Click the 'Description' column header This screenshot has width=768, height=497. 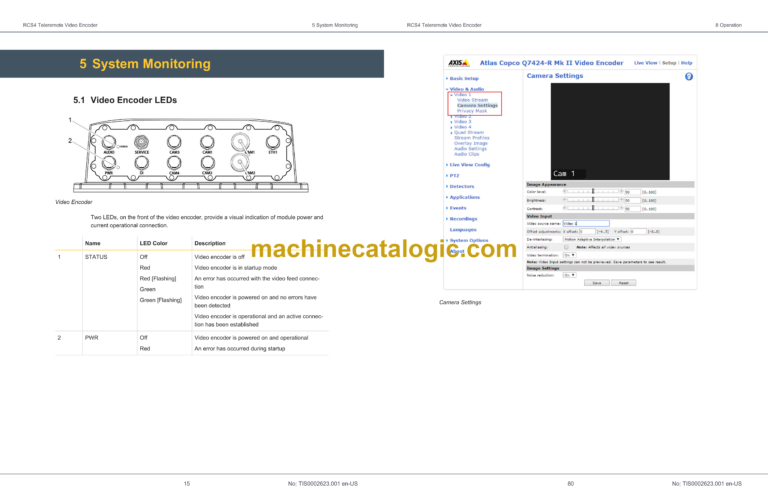[x=210, y=243]
